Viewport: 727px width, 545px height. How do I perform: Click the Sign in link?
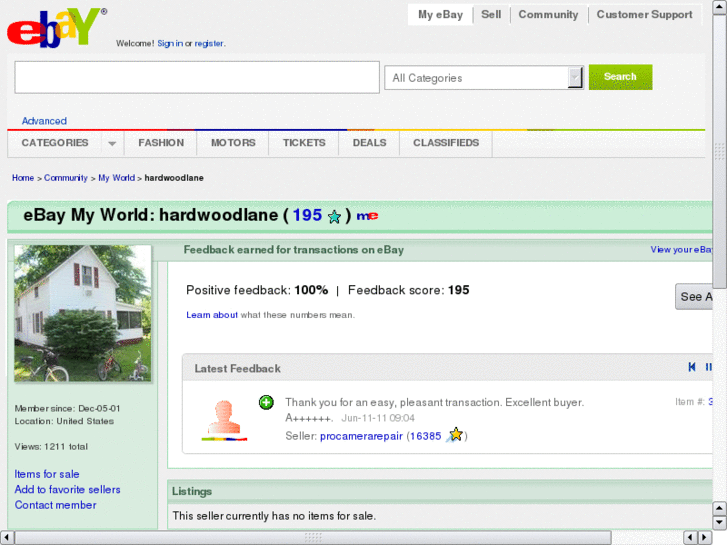click(x=169, y=44)
